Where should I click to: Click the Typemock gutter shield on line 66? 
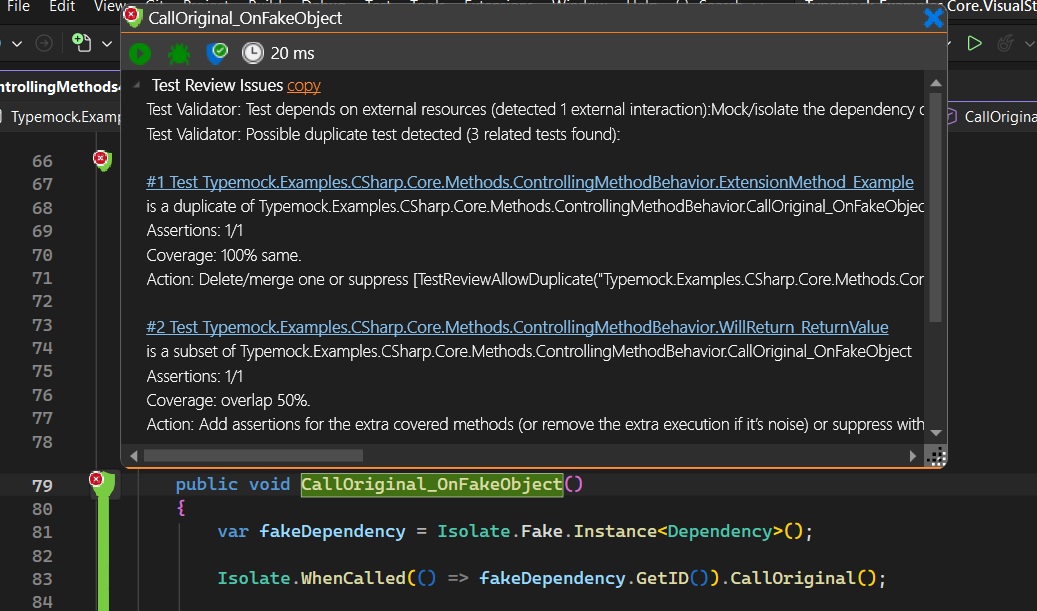coord(102,160)
